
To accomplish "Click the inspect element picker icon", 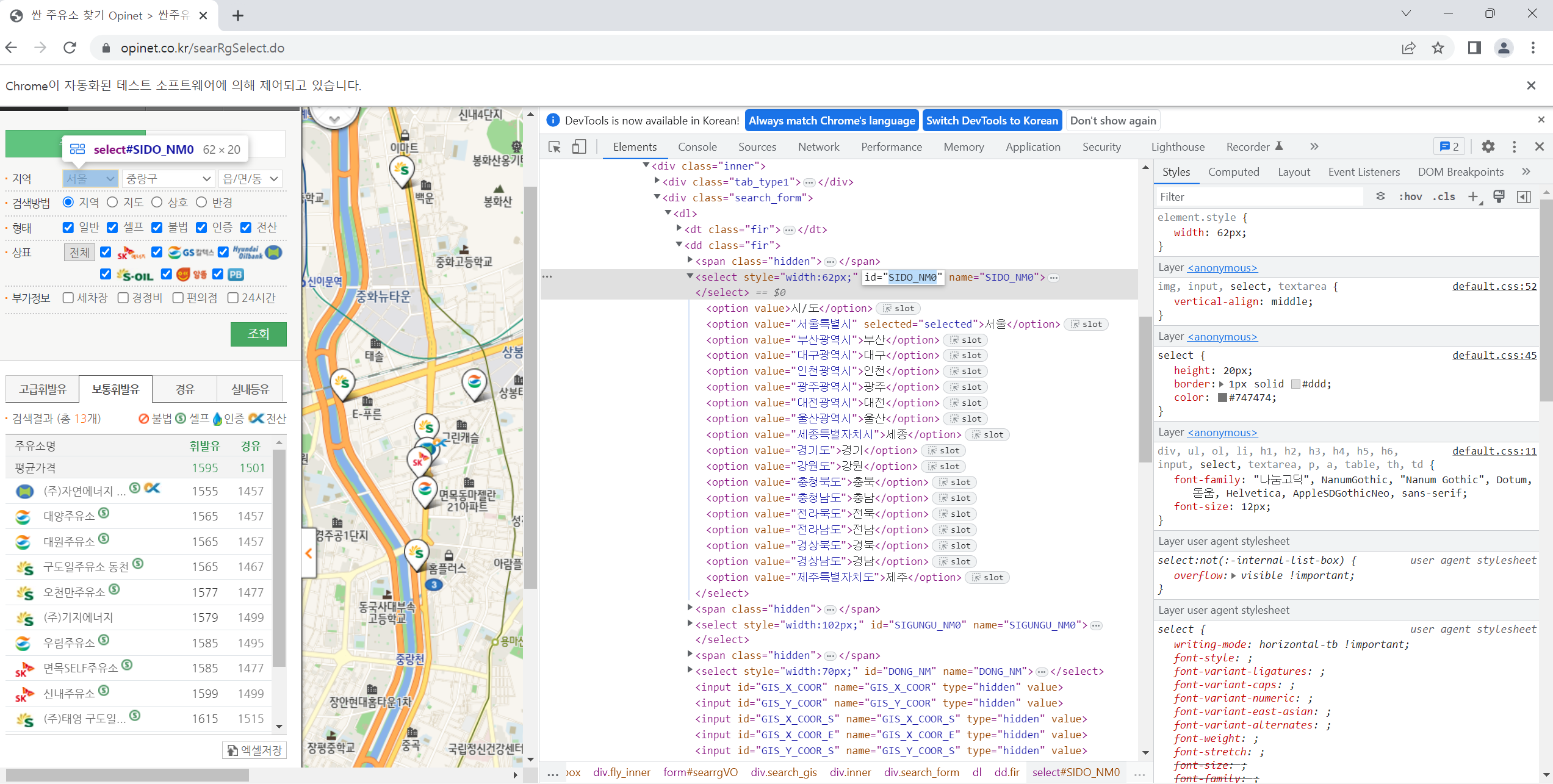I will click(554, 147).
